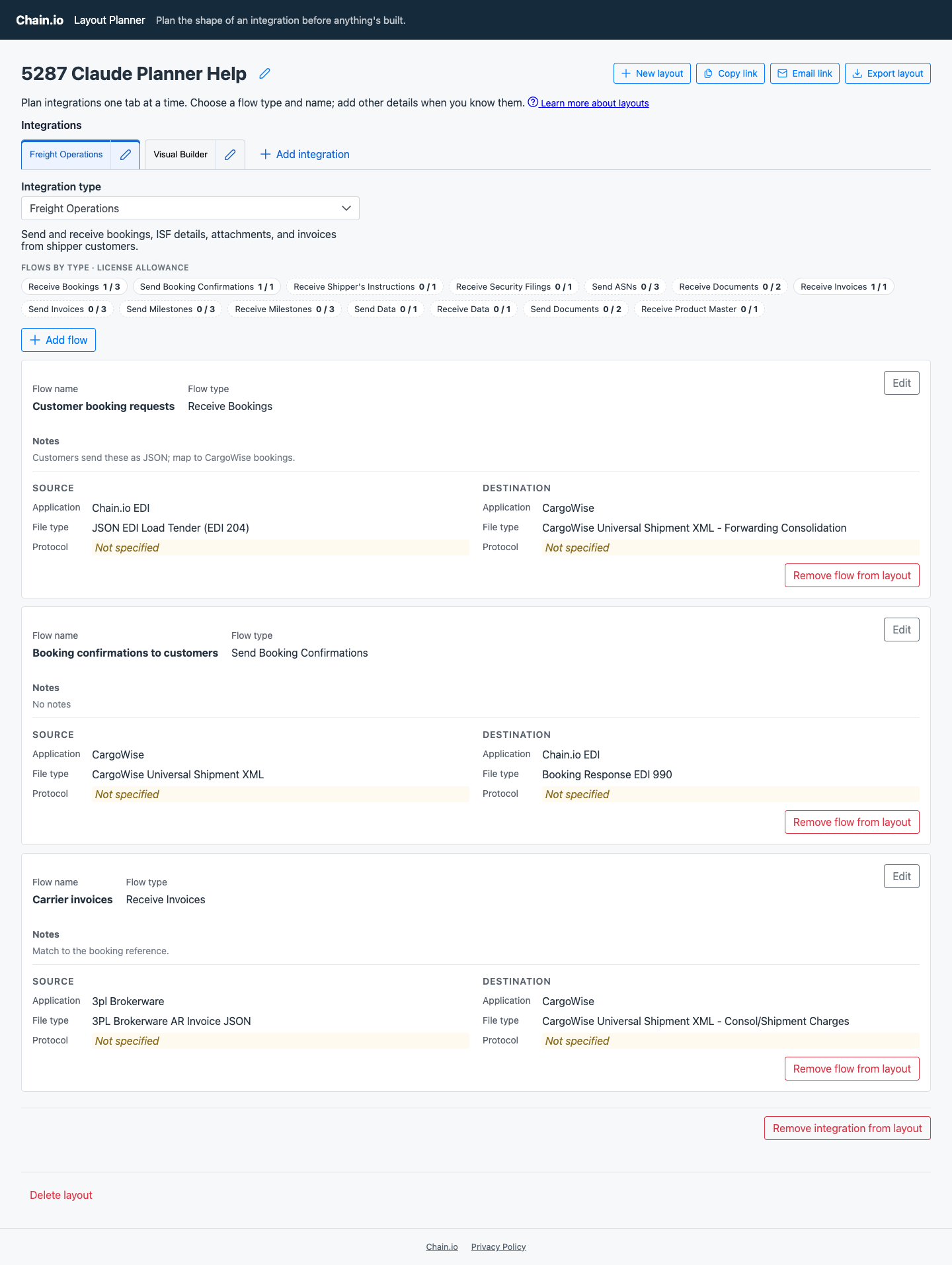Open Privacy Policy footer link
This screenshot has width=952, height=1265.
(x=498, y=1246)
